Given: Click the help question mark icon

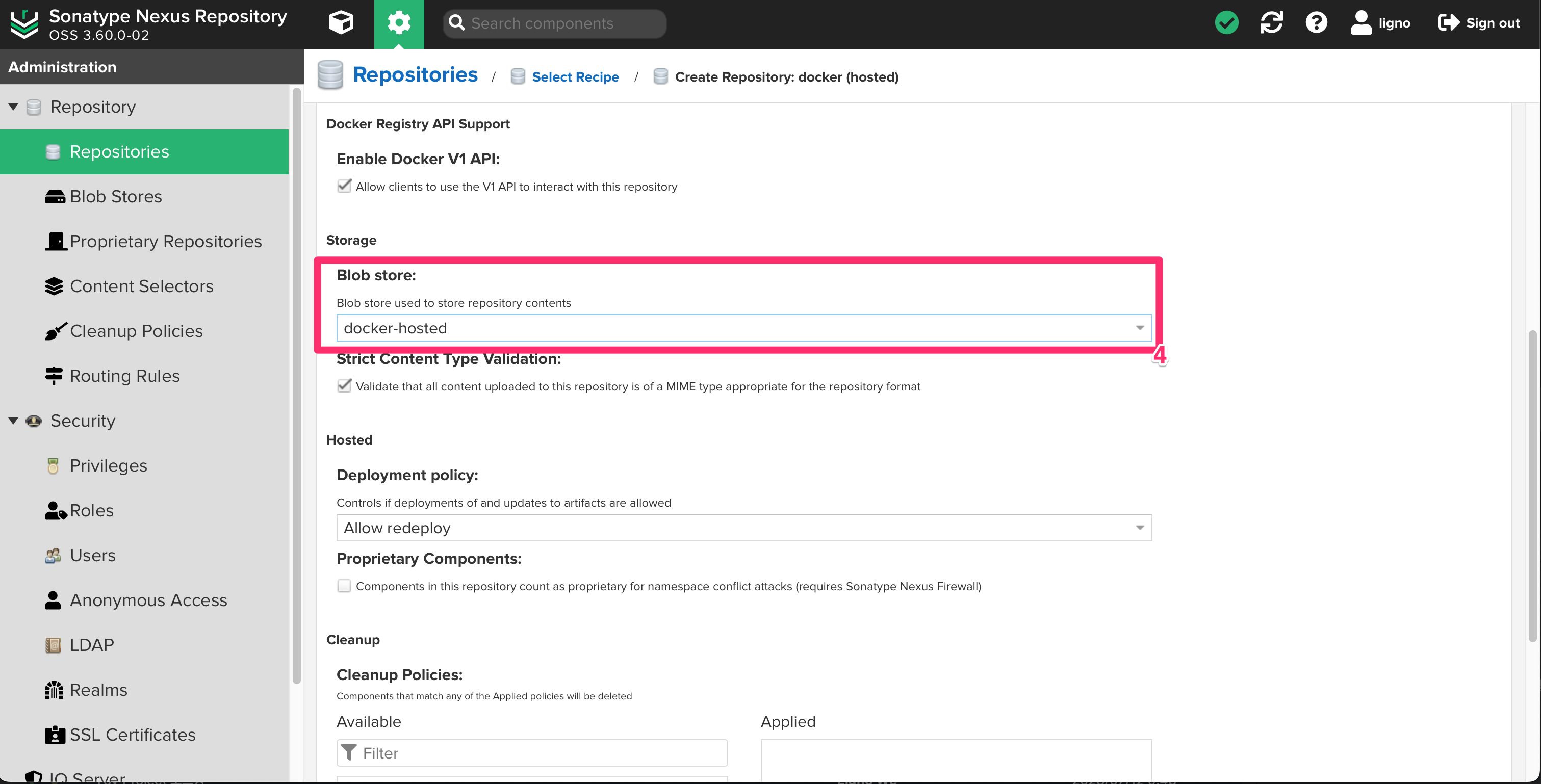Looking at the screenshot, I should point(1316,23).
